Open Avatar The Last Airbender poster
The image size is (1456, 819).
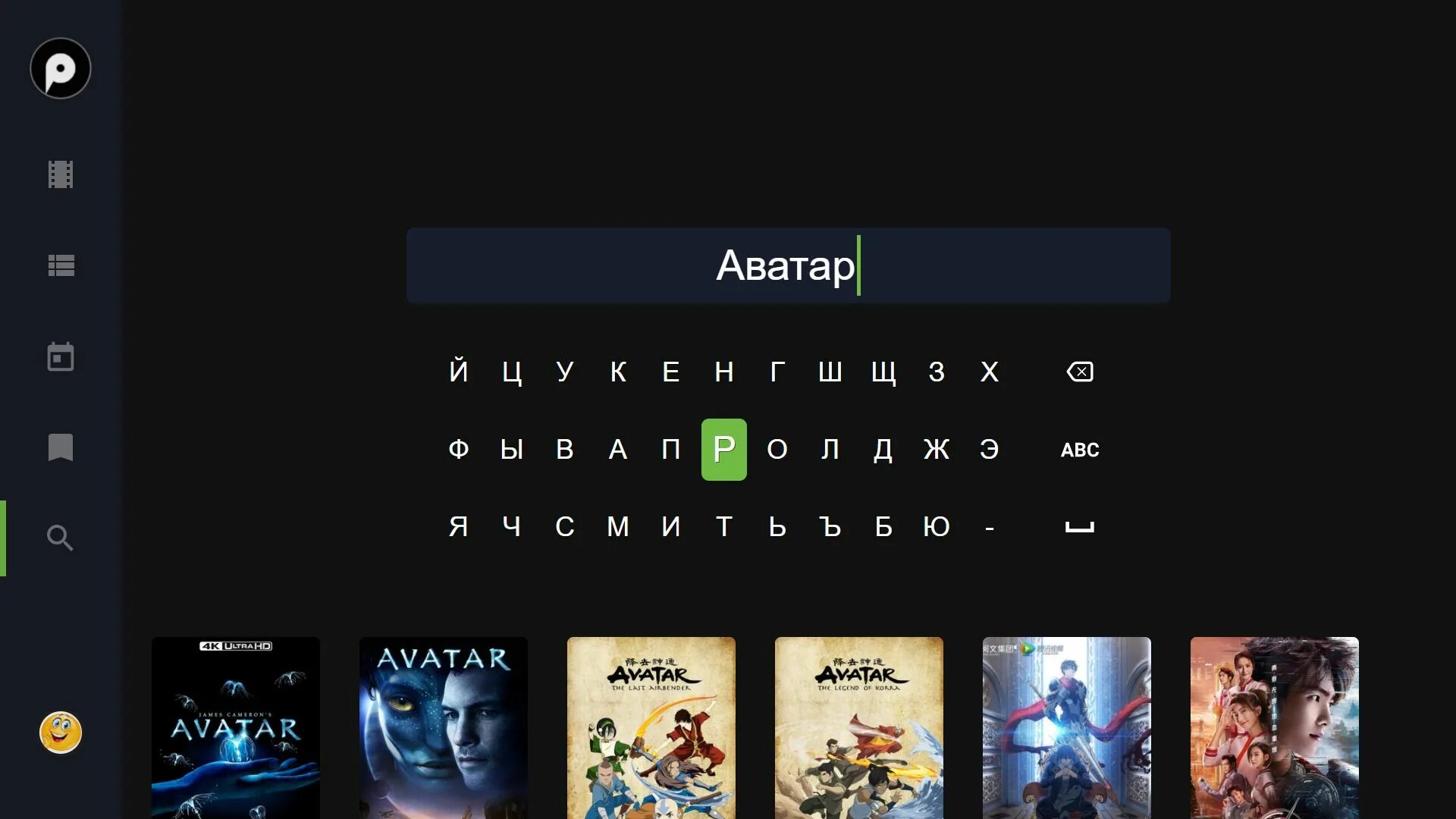click(x=651, y=728)
